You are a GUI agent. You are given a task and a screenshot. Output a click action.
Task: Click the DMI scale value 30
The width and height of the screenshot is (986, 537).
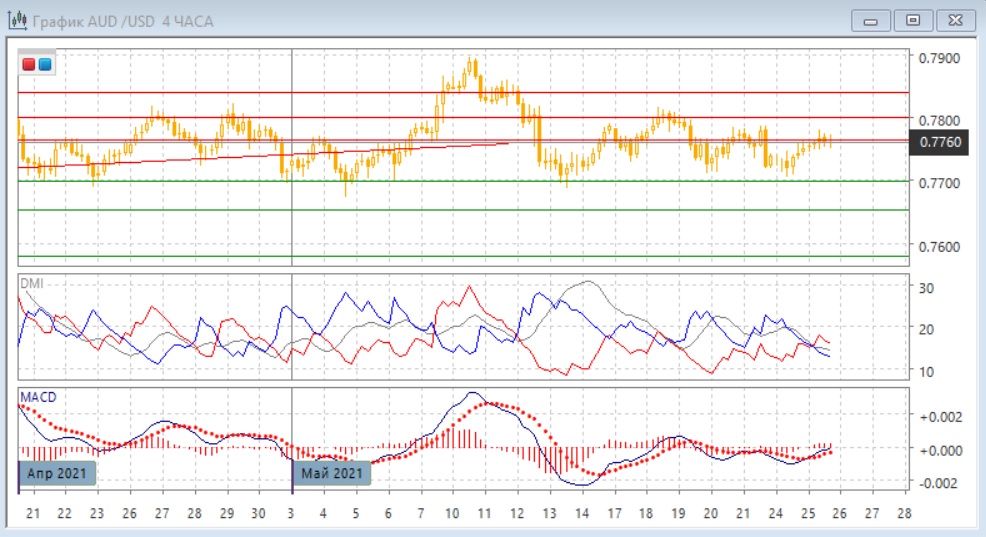coord(926,289)
